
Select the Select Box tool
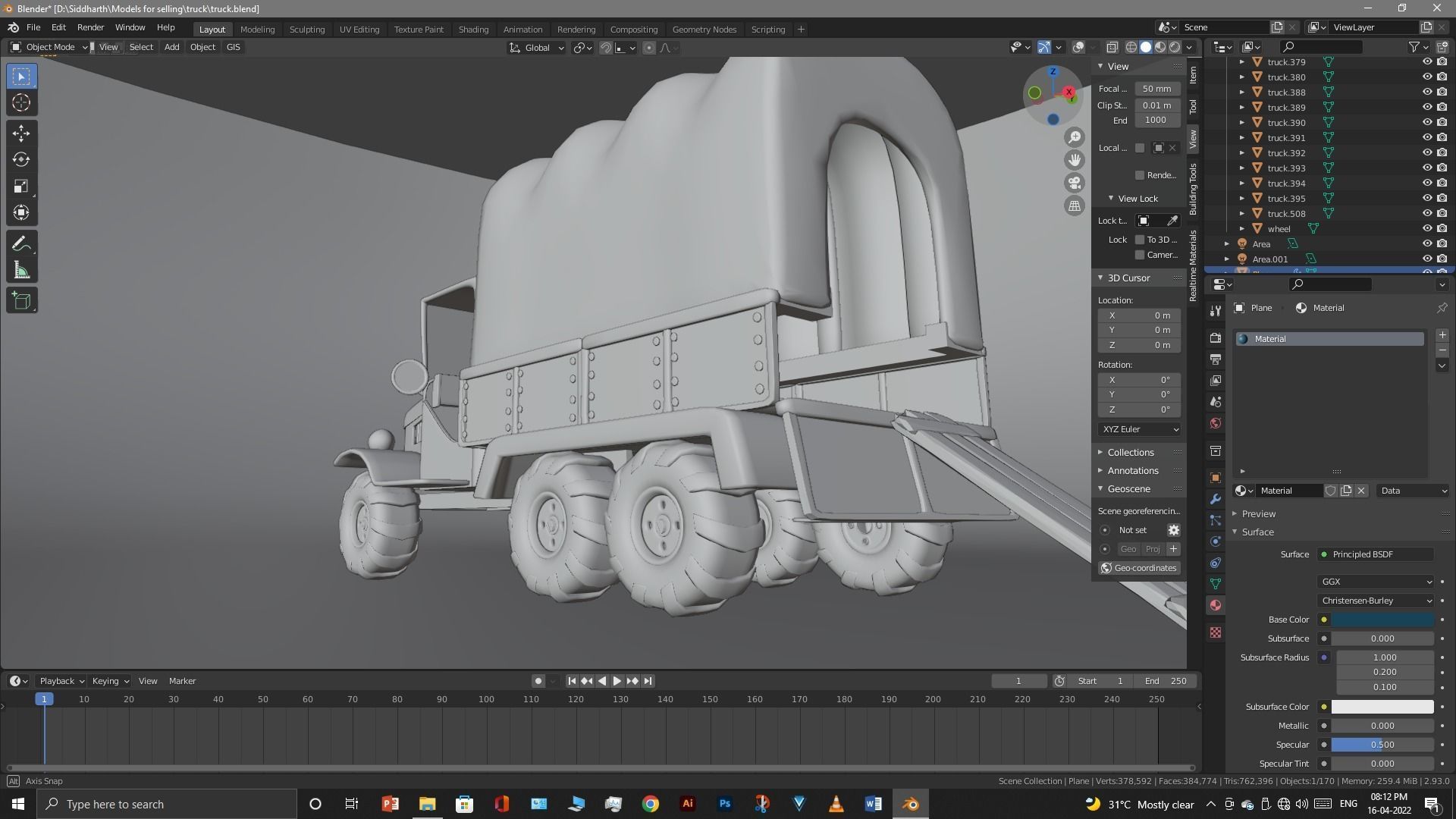click(21, 77)
